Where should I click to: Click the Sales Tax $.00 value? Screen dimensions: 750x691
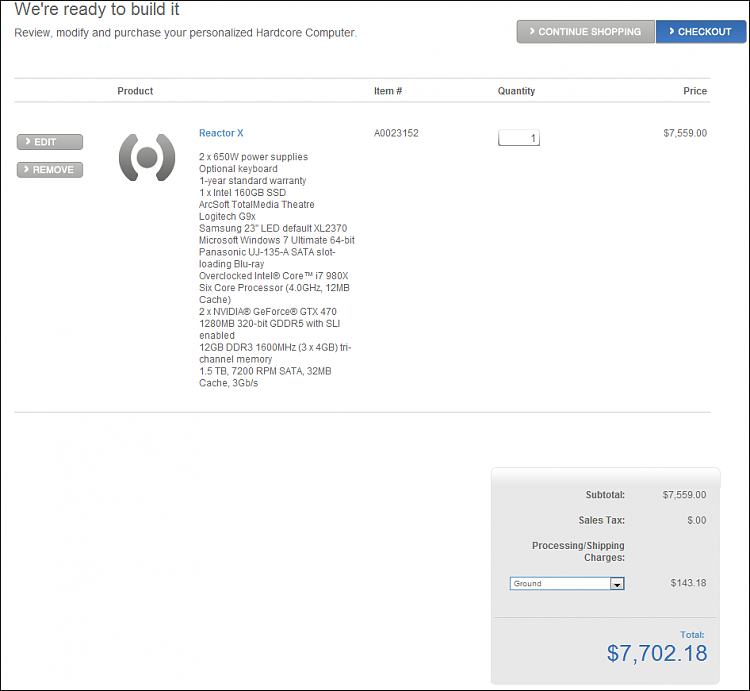[696, 520]
